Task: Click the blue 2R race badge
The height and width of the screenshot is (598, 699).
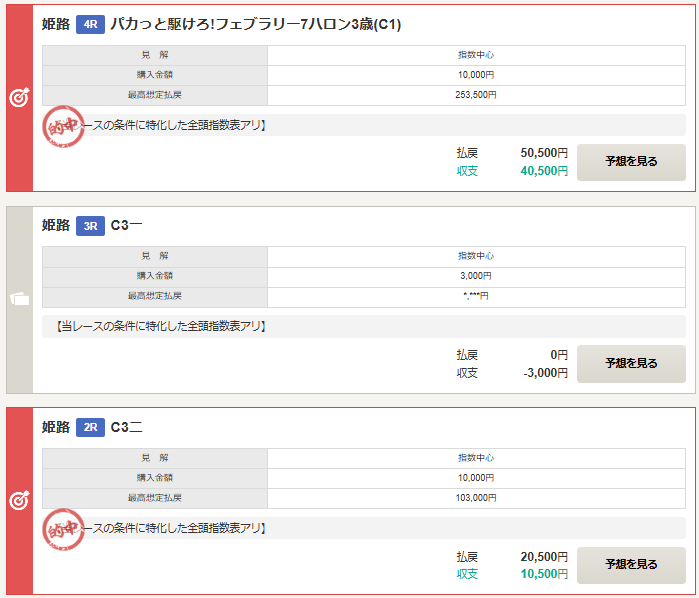Action: 90,428
